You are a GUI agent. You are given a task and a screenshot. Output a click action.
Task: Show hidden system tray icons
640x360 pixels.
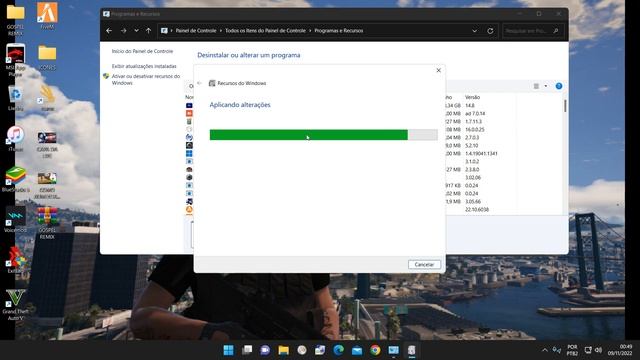pos(544,350)
